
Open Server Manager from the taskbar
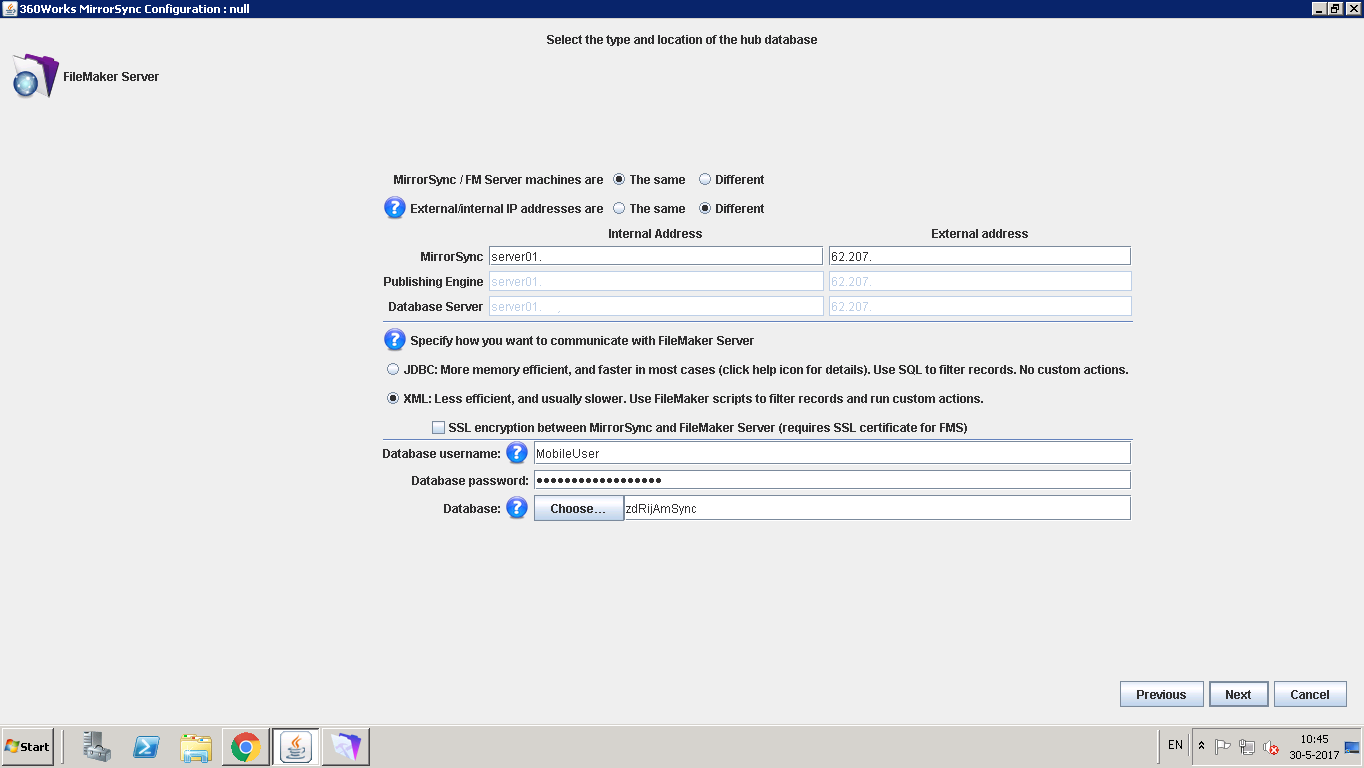coord(97,746)
